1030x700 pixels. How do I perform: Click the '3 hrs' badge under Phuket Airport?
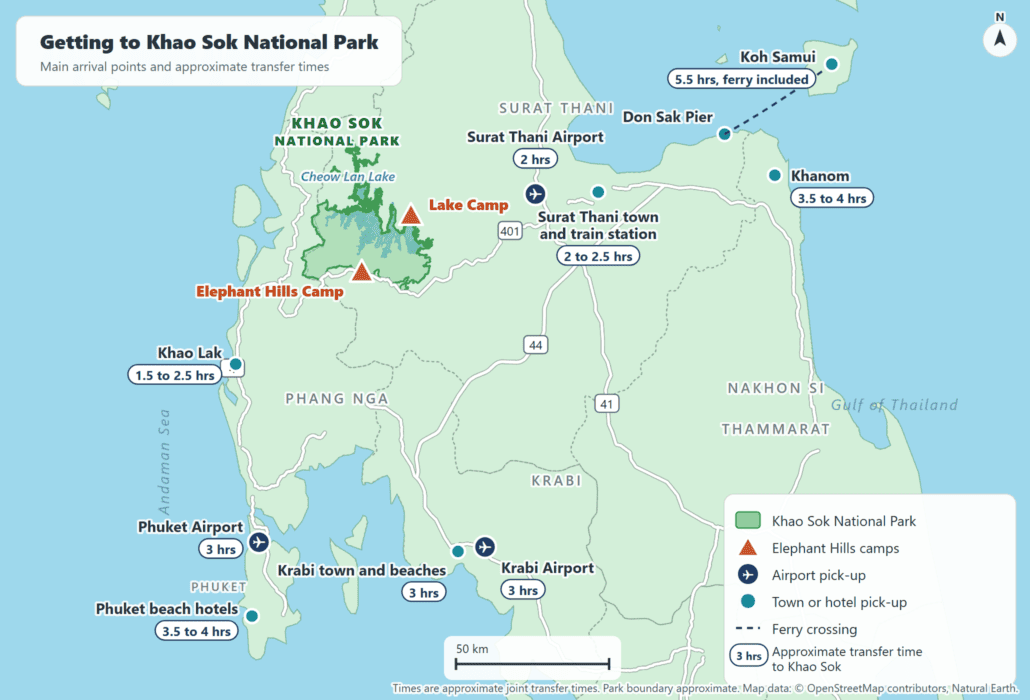click(221, 549)
